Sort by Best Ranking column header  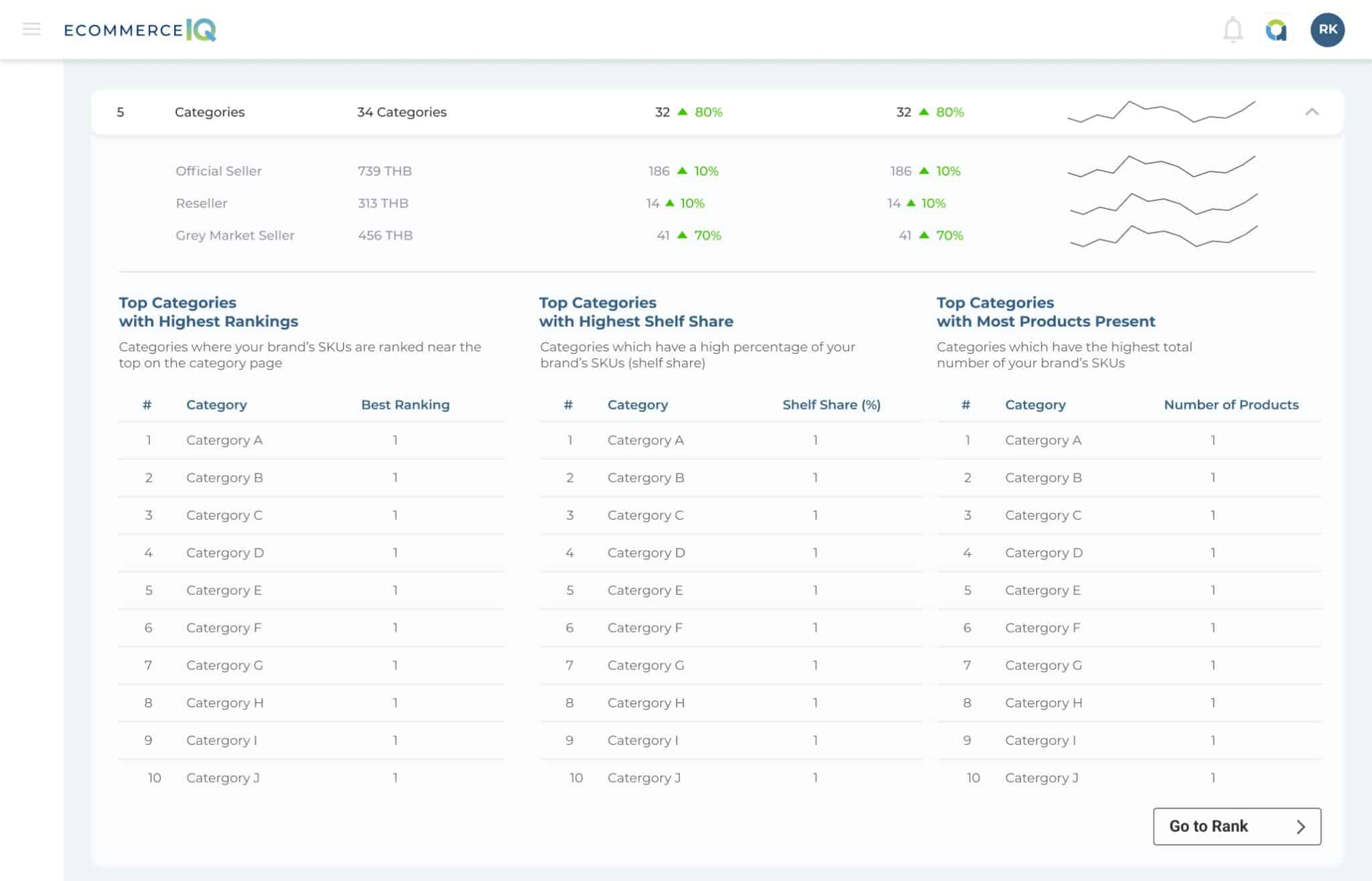405,405
